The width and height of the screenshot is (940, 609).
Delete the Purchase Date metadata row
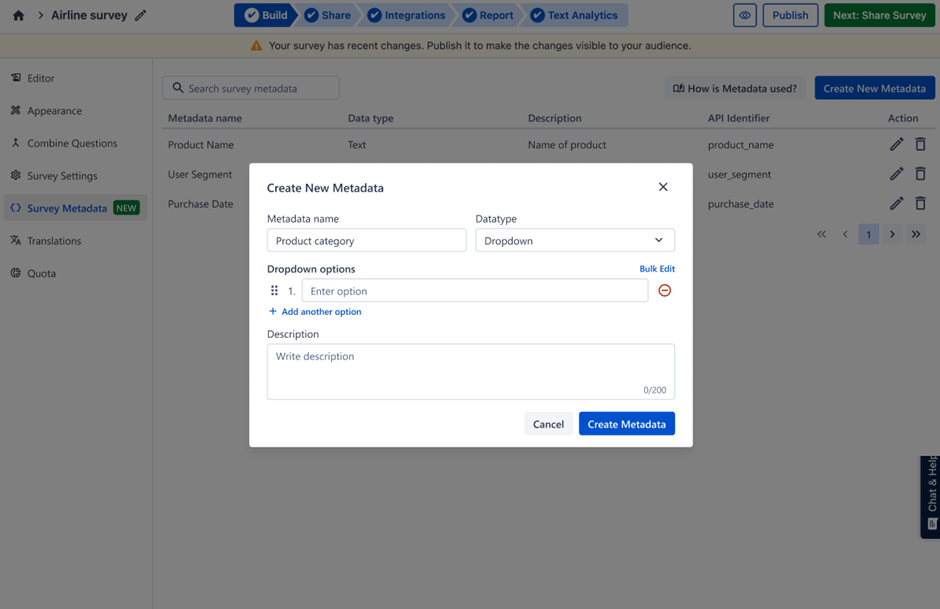[920, 204]
